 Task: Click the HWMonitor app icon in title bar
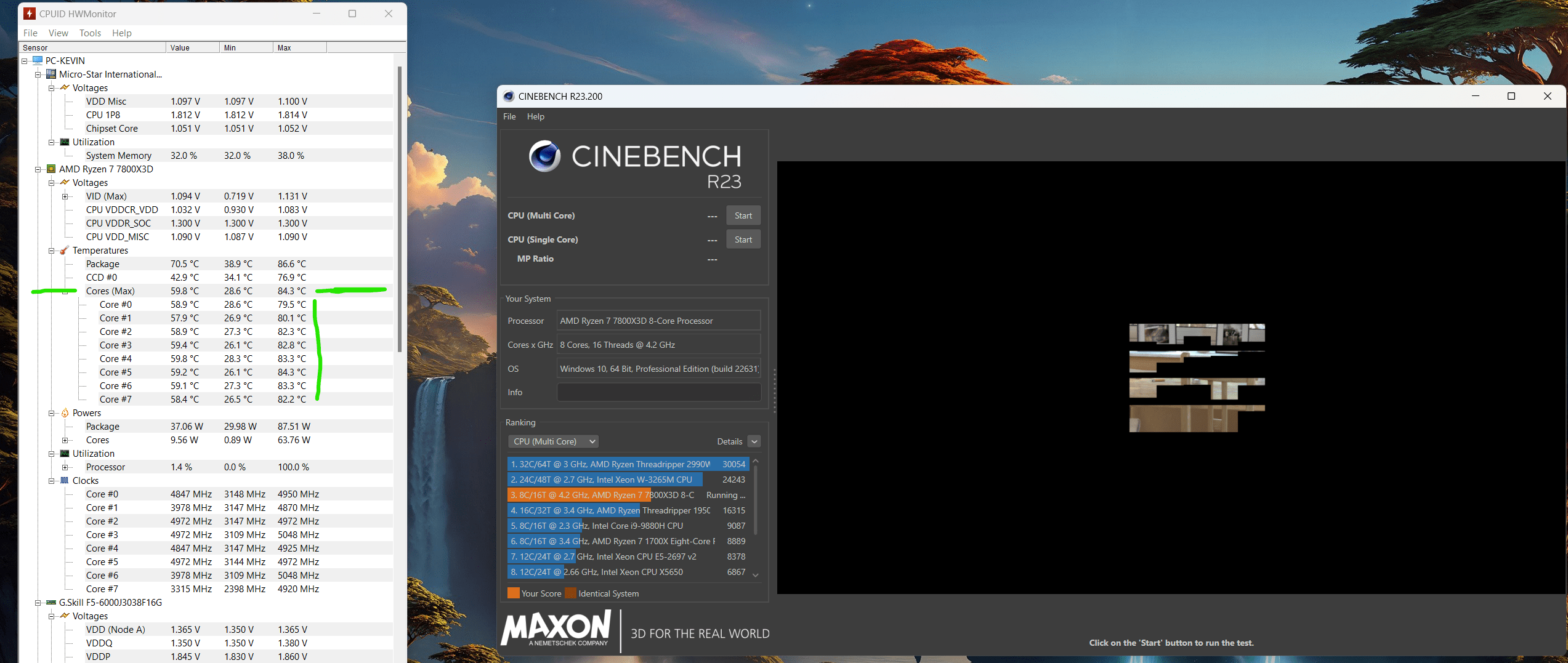[x=30, y=14]
